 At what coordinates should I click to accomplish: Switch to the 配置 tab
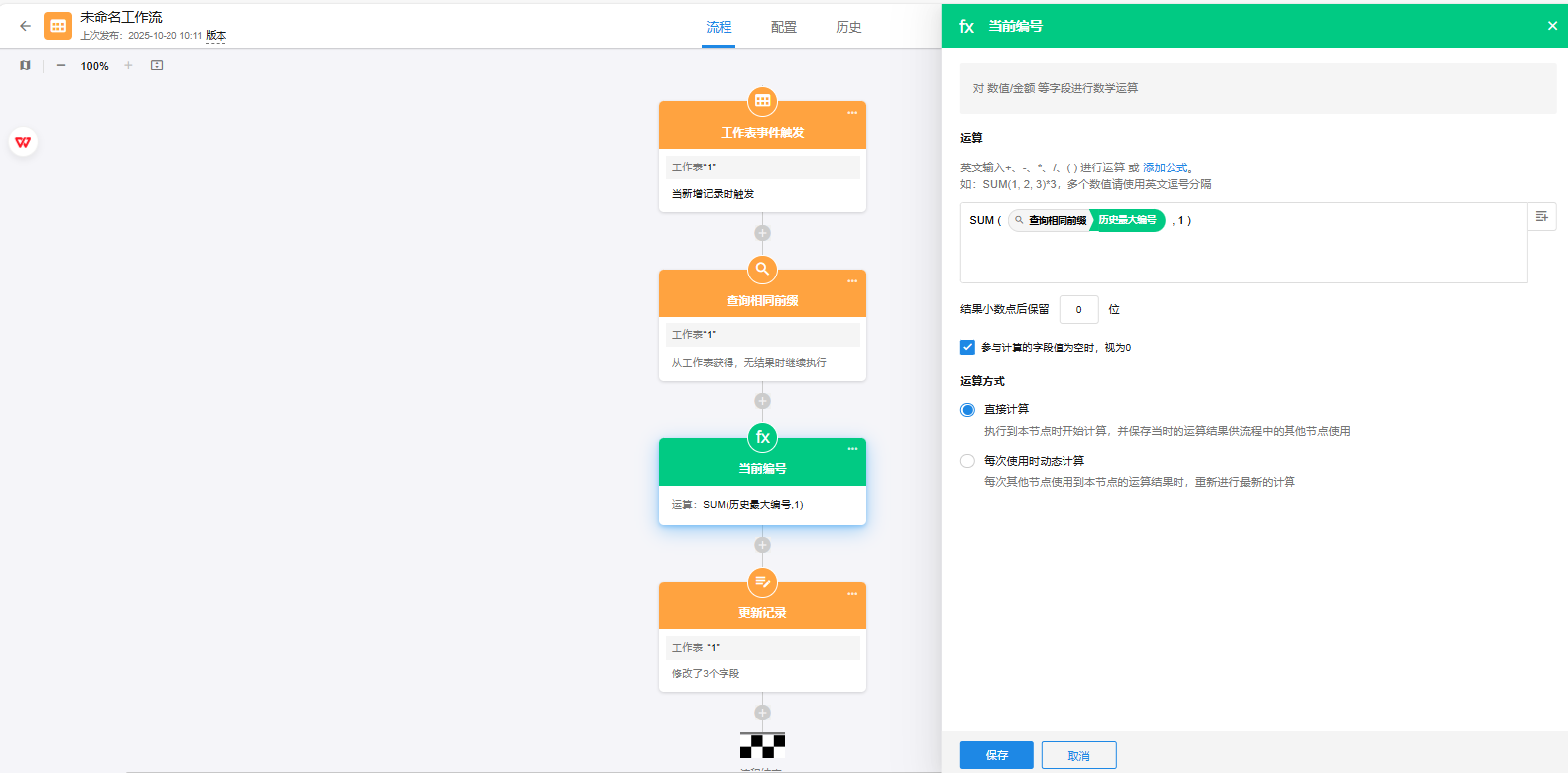pos(783,27)
